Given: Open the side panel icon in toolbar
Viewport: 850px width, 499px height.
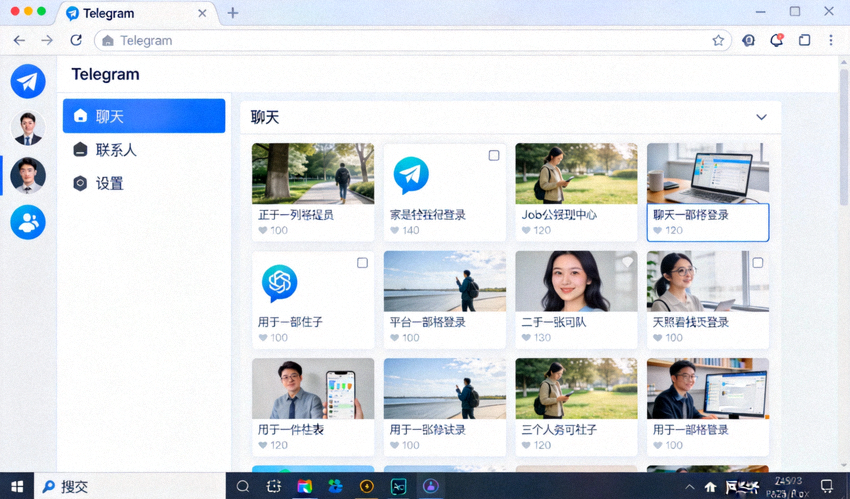Looking at the screenshot, I should 804,40.
